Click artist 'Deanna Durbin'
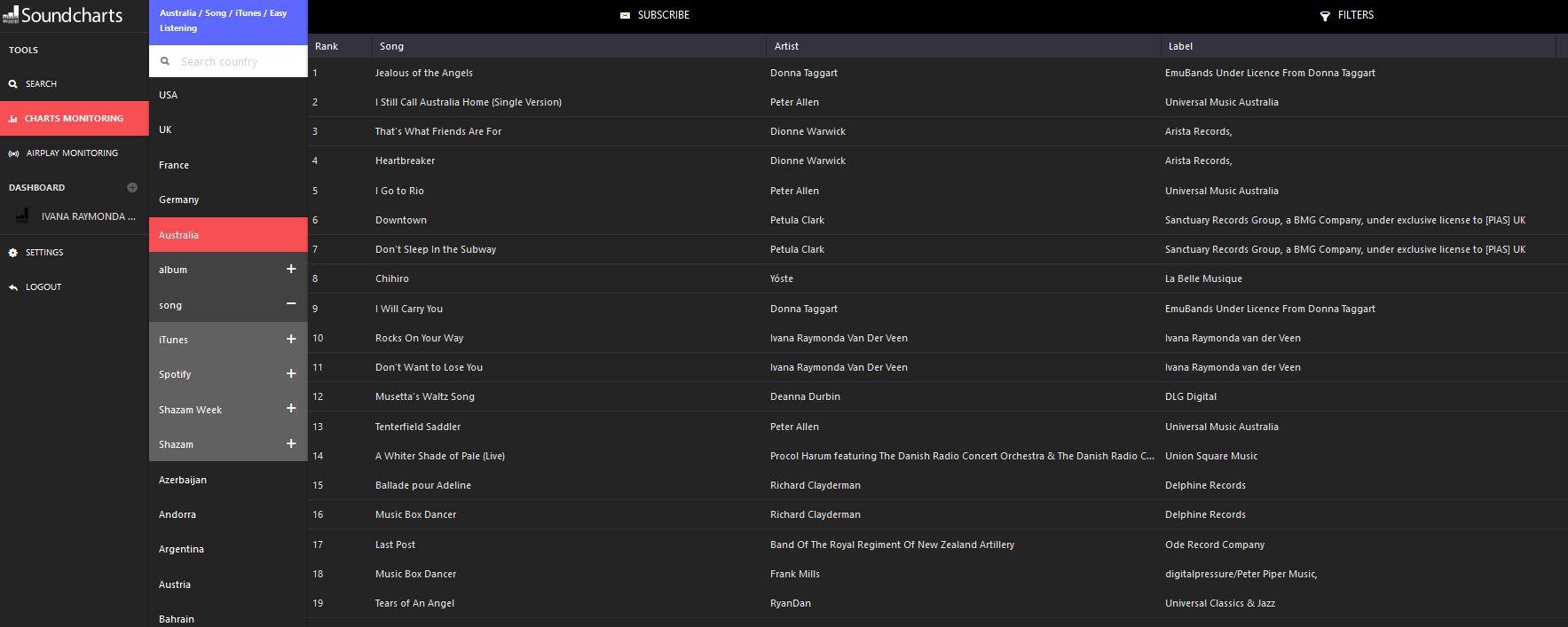Screen dimensions: 1568x627 (x=805, y=396)
